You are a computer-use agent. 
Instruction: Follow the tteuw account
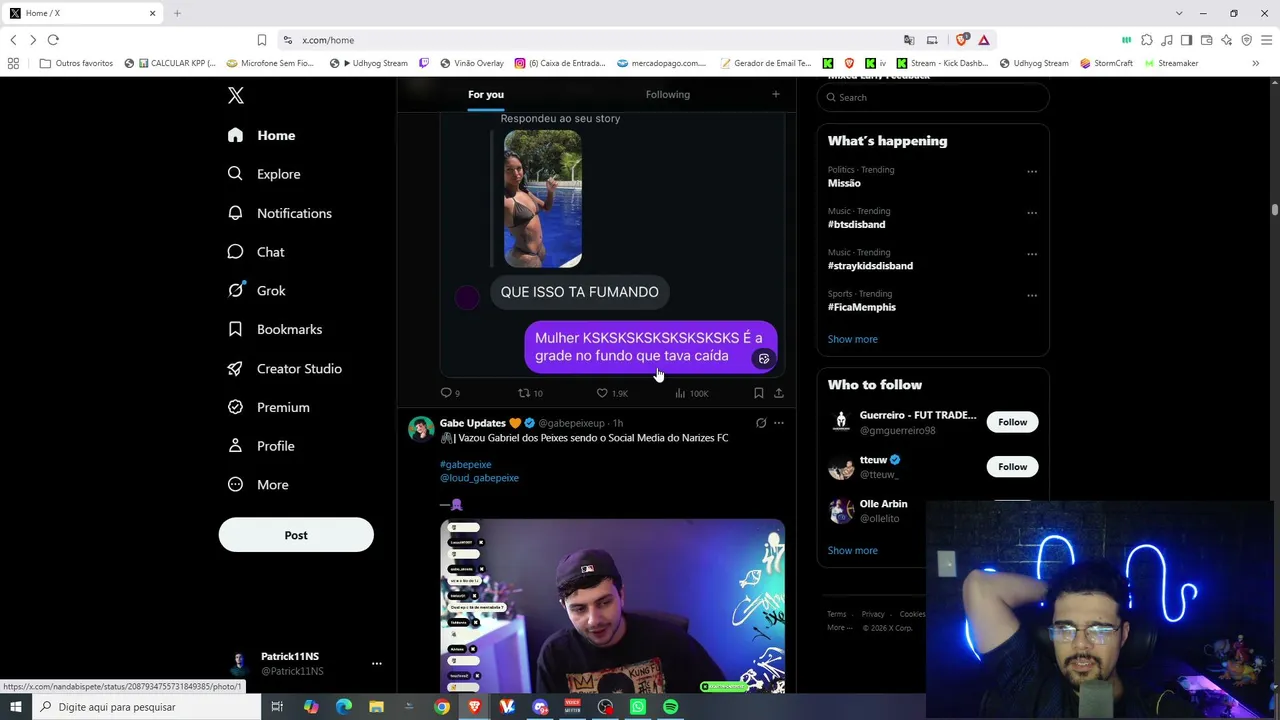click(x=1012, y=467)
